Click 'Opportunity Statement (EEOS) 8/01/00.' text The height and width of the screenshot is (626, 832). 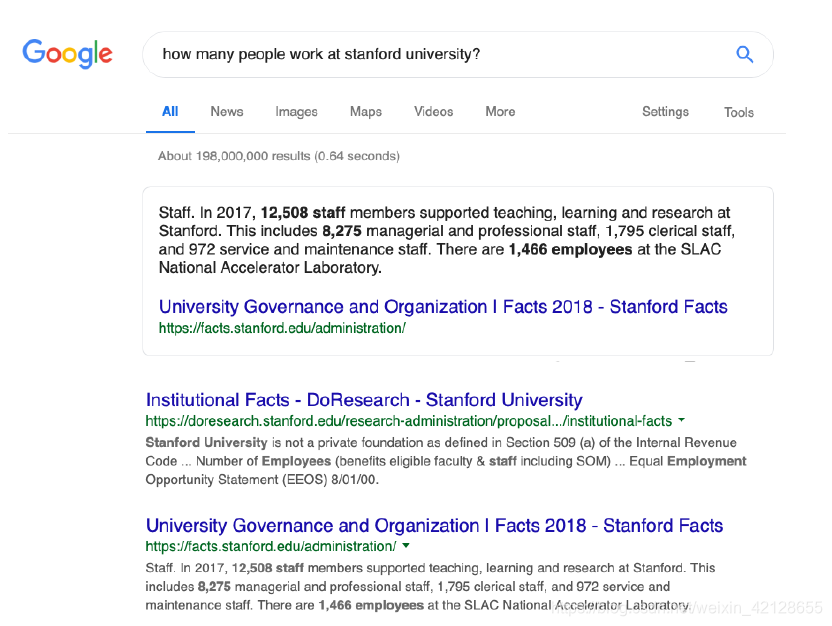[262, 480]
